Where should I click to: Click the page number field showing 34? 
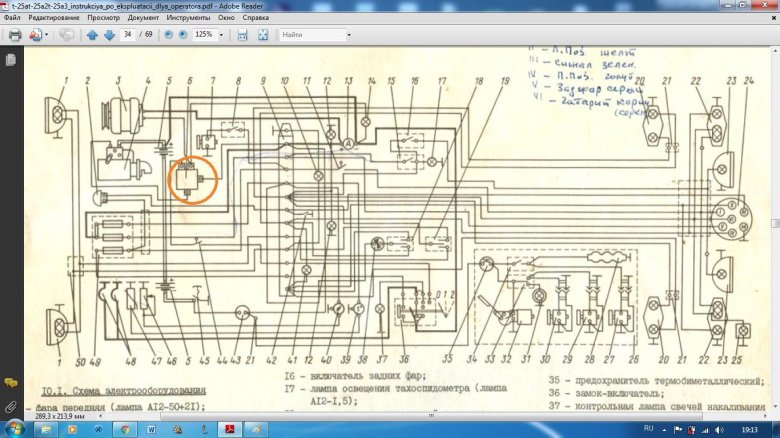pyautogui.click(x=127, y=34)
